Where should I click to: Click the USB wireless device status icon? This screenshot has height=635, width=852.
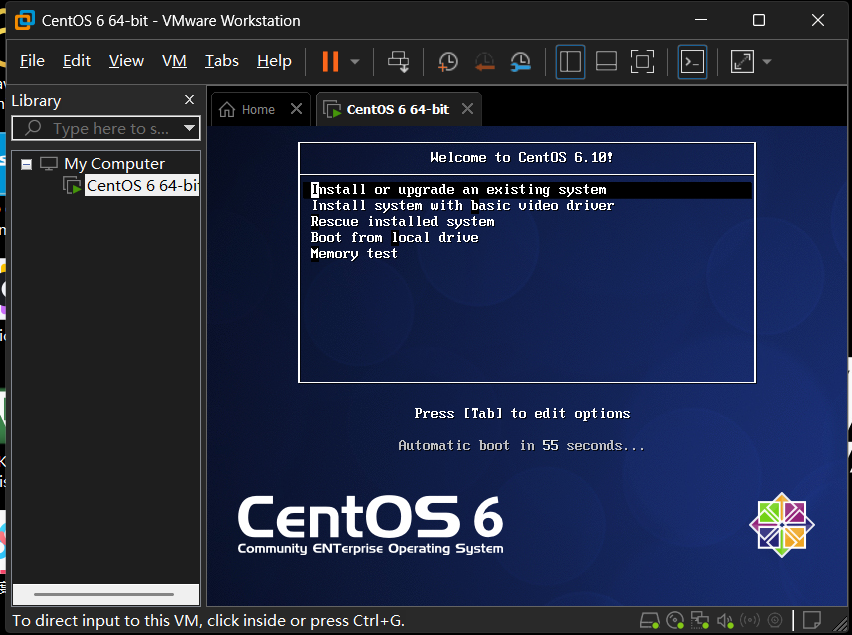(x=750, y=620)
